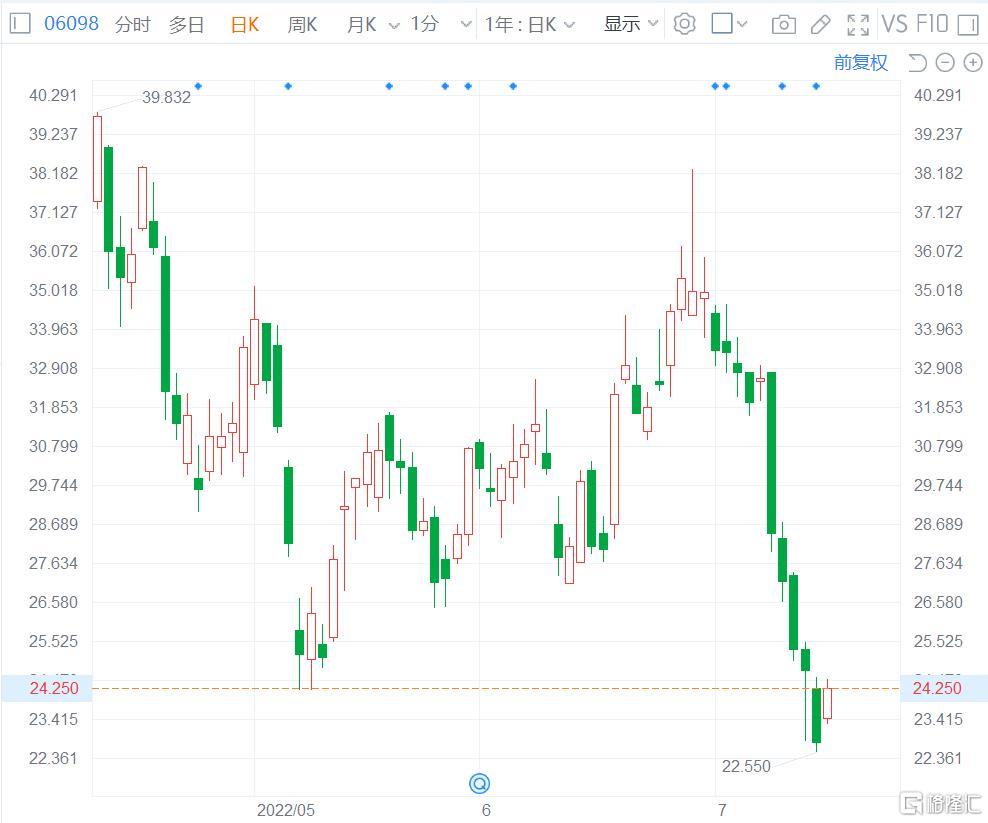Screen dimensions: 988x823
Task: Click the left axis 30.799 price label
Action: tap(53, 446)
